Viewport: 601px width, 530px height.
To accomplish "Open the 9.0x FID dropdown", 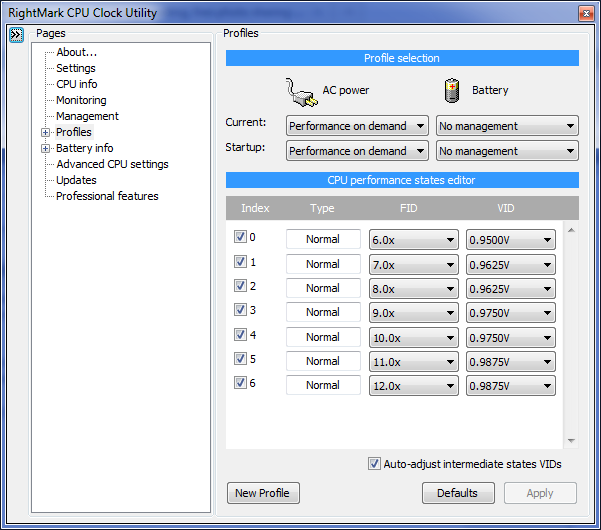I will coord(414,313).
